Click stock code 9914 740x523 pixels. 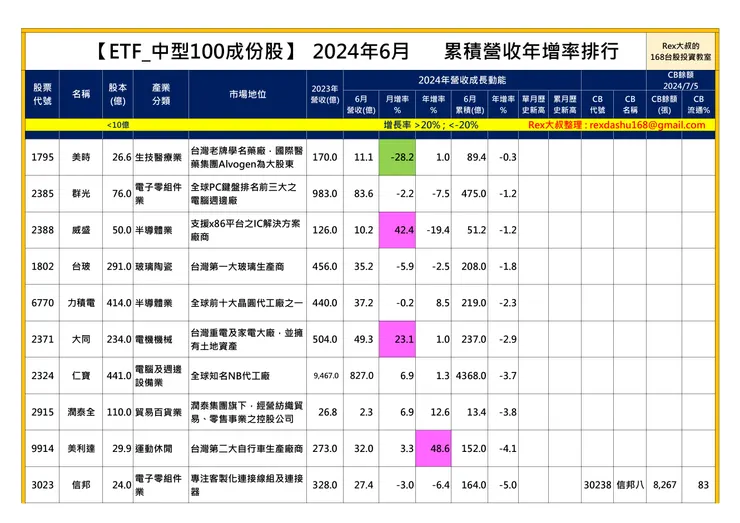point(42,448)
